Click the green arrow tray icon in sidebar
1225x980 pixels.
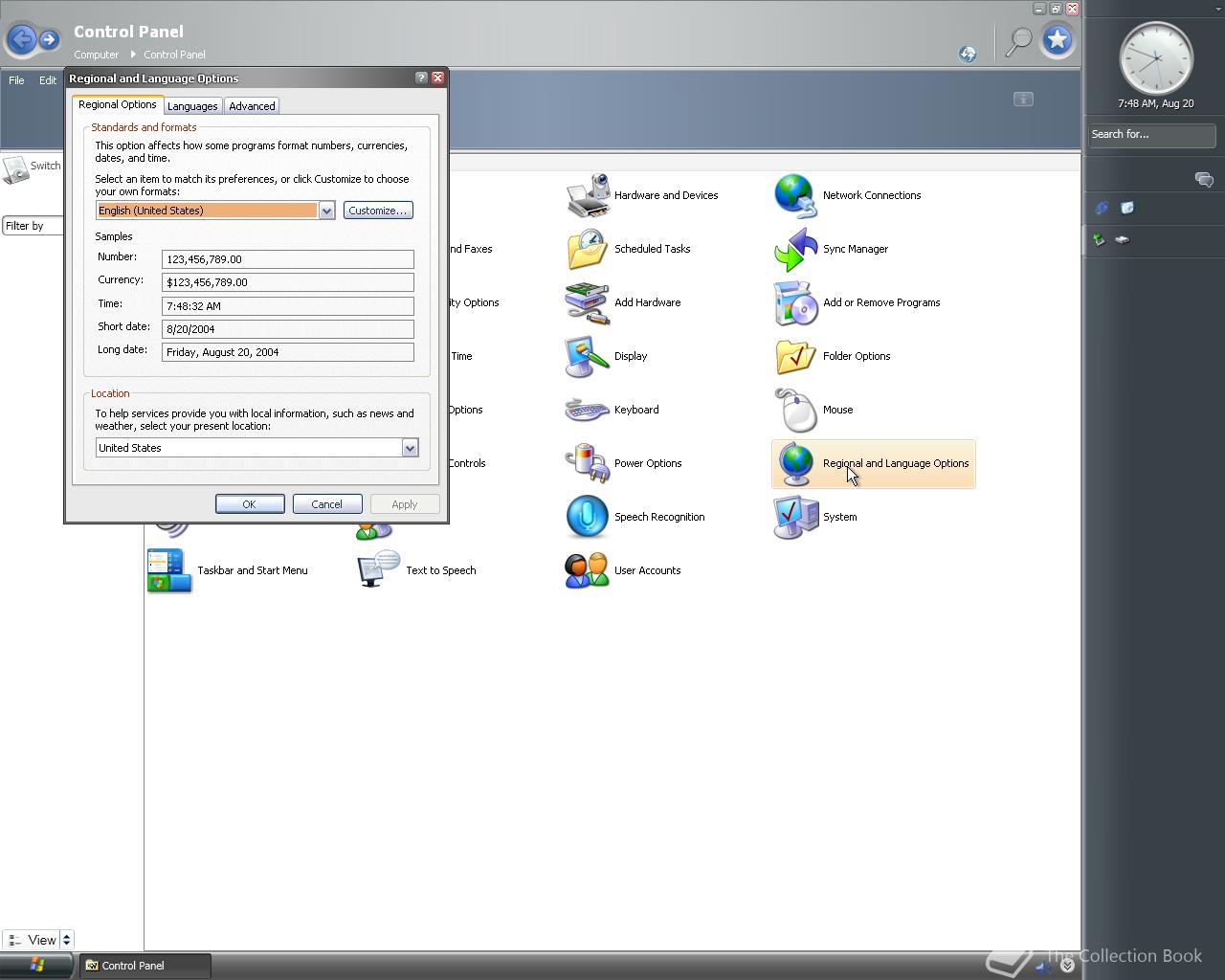1100,239
